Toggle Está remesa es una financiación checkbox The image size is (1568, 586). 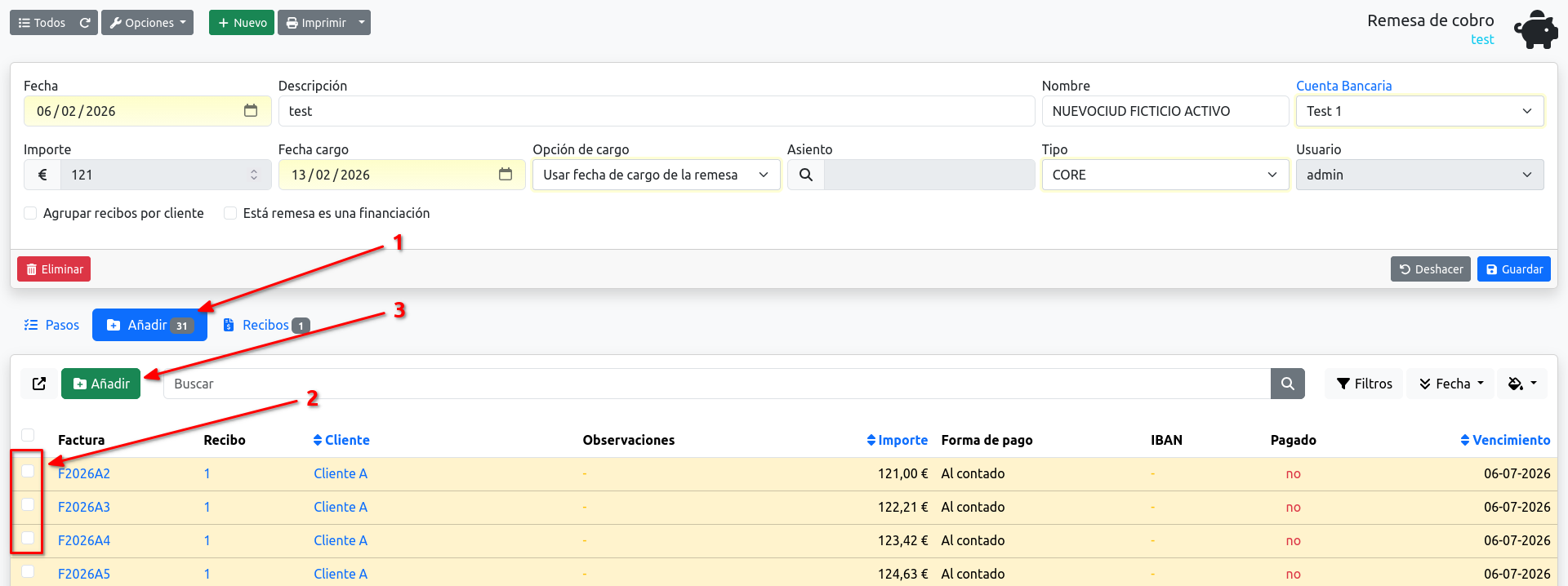[230, 213]
